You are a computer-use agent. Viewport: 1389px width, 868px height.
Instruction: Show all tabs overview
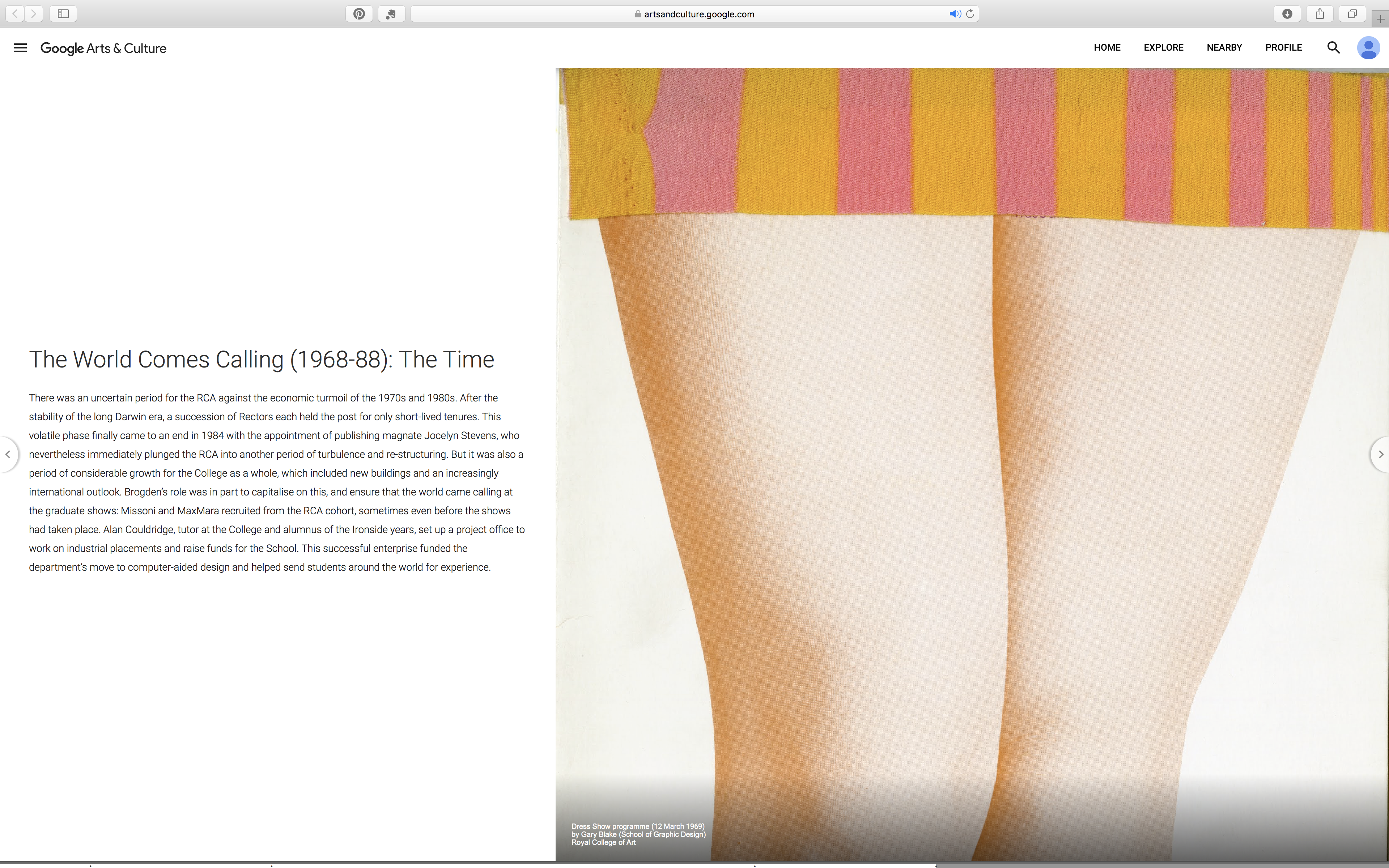[1352, 14]
